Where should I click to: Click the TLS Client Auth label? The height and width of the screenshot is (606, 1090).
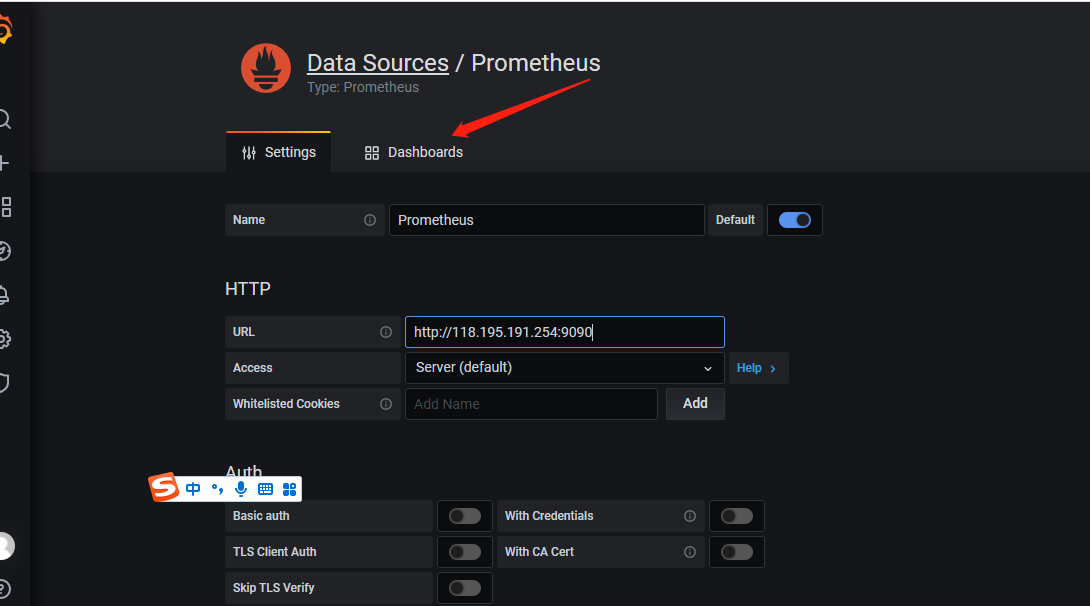pos(275,552)
